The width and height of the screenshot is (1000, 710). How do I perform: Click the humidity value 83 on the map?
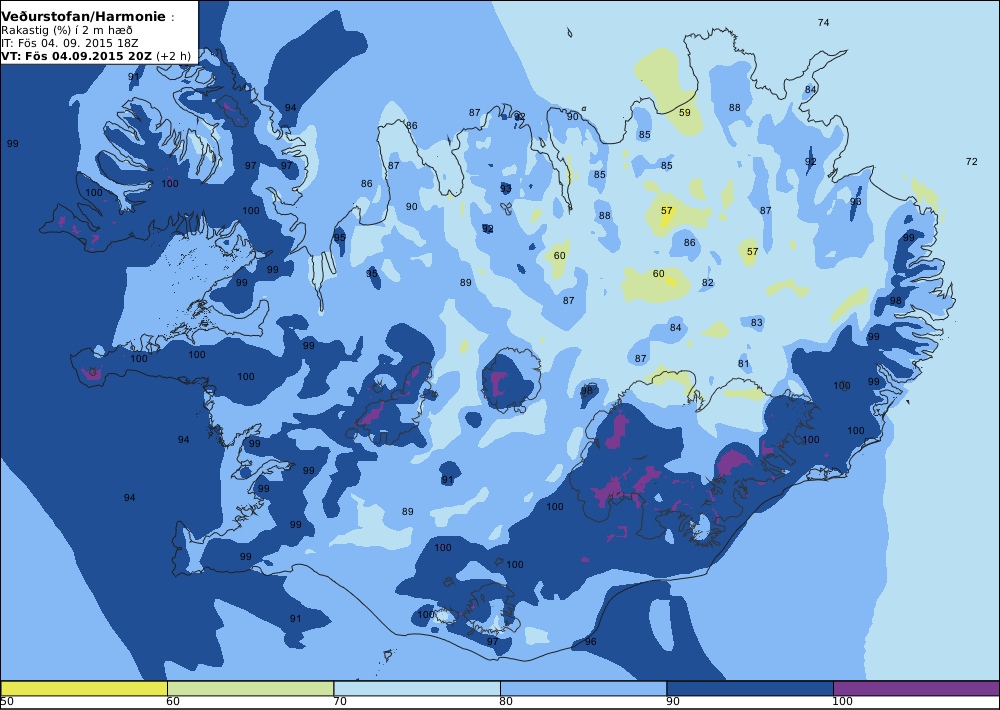756,323
